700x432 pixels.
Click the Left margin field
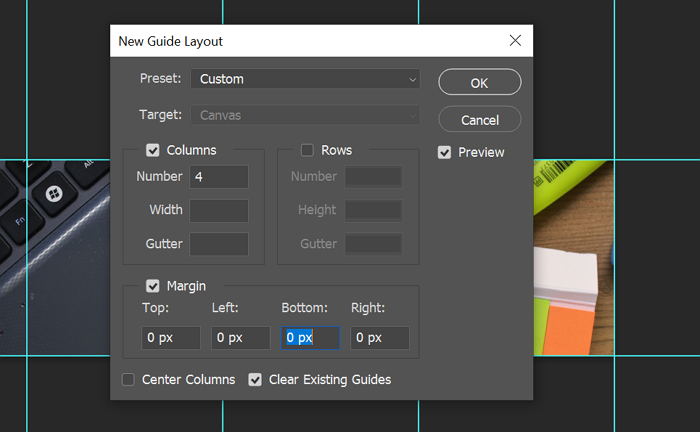[240, 338]
